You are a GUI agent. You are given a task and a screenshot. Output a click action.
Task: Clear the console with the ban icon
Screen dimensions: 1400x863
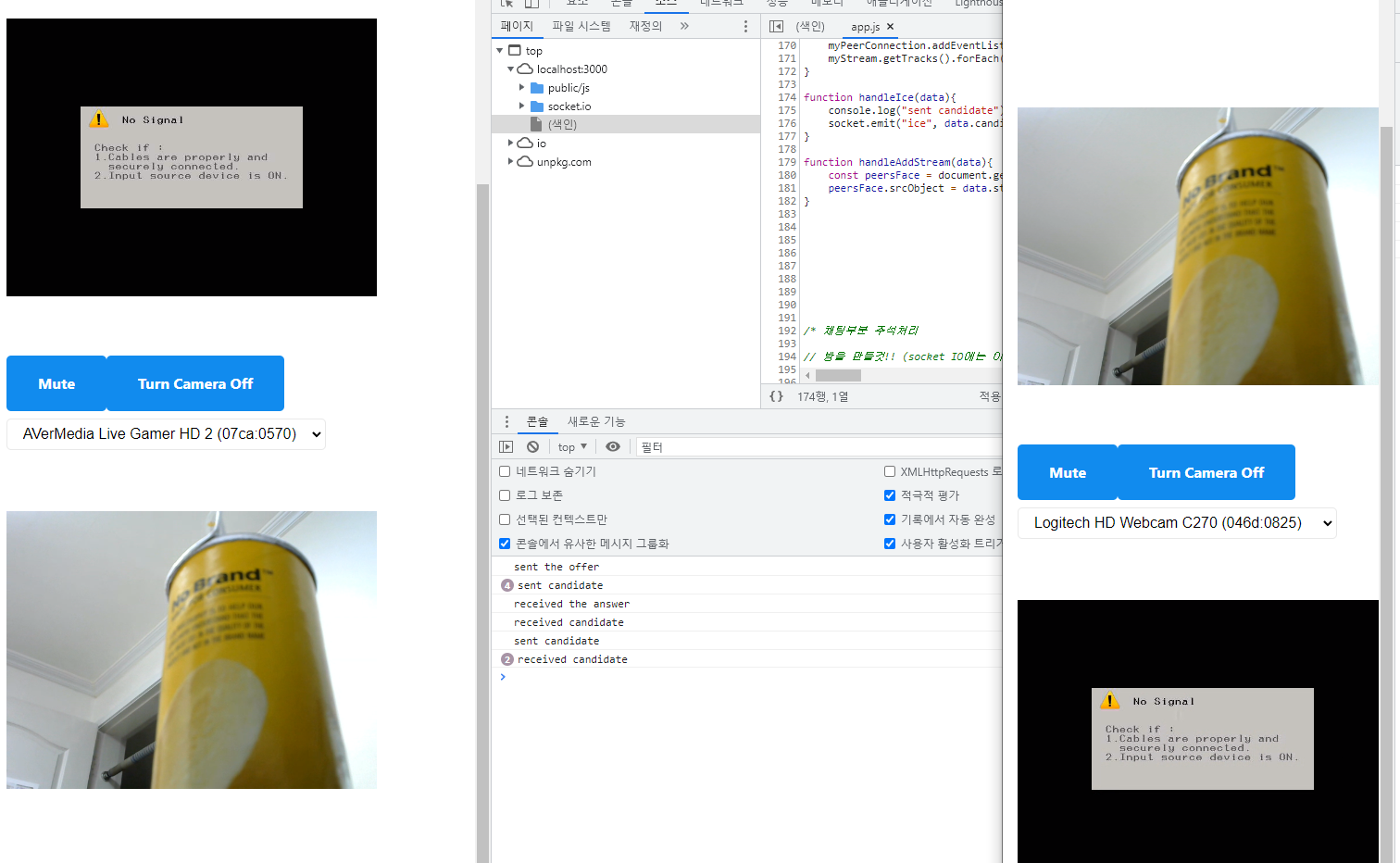(532, 446)
